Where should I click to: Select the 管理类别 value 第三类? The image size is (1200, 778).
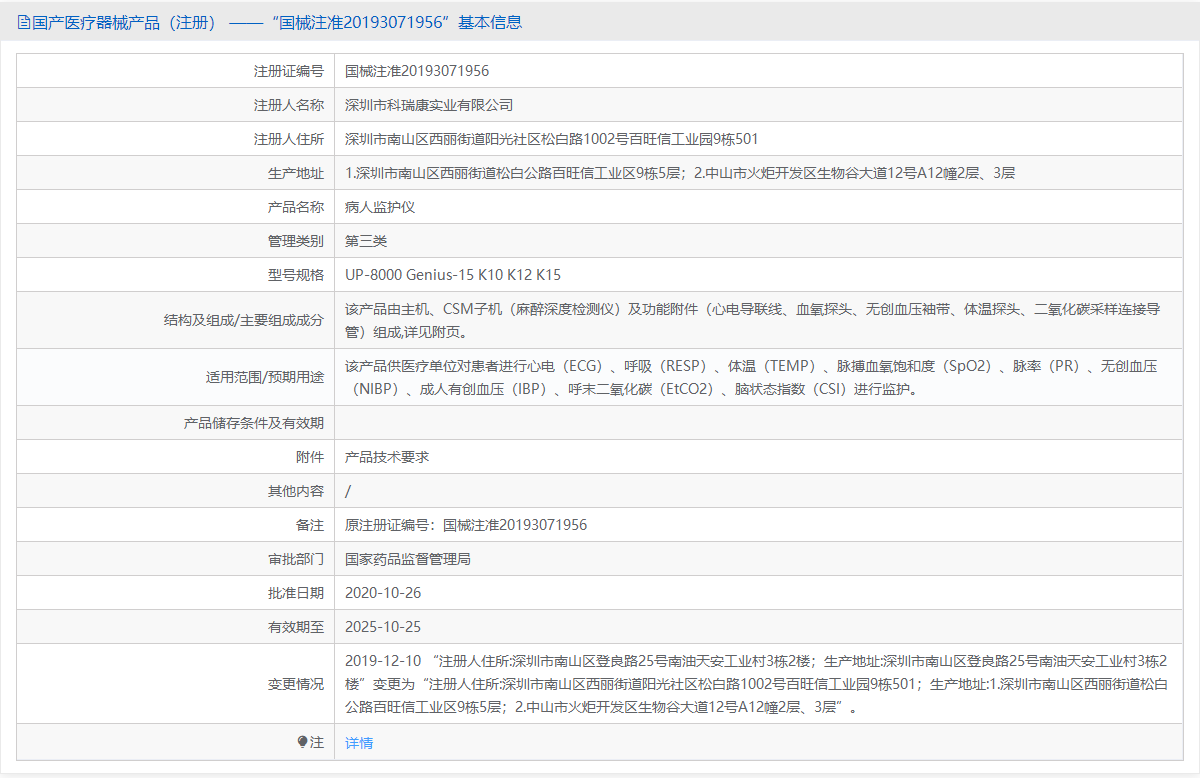point(365,239)
